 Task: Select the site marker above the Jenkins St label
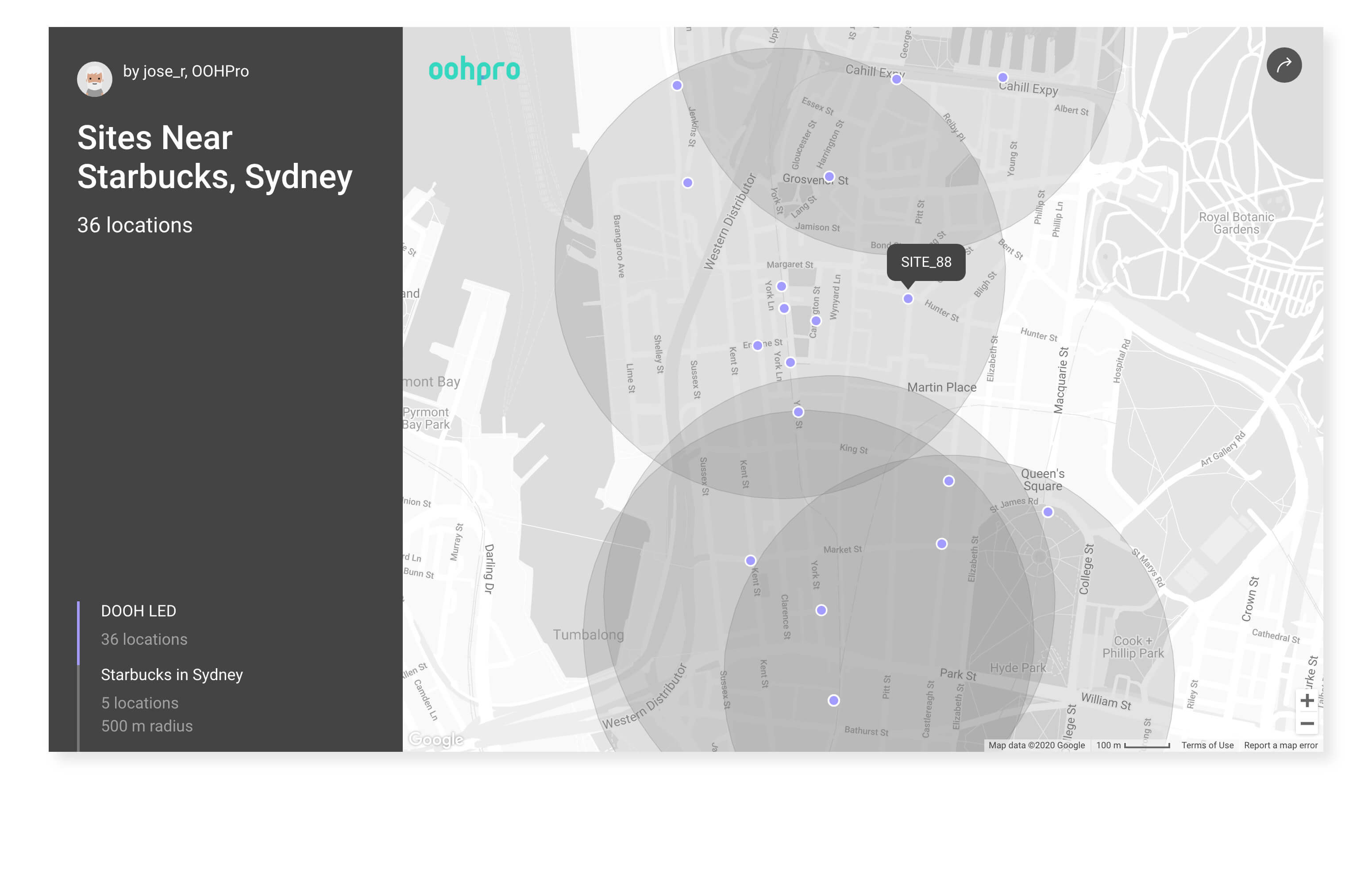[677, 86]
